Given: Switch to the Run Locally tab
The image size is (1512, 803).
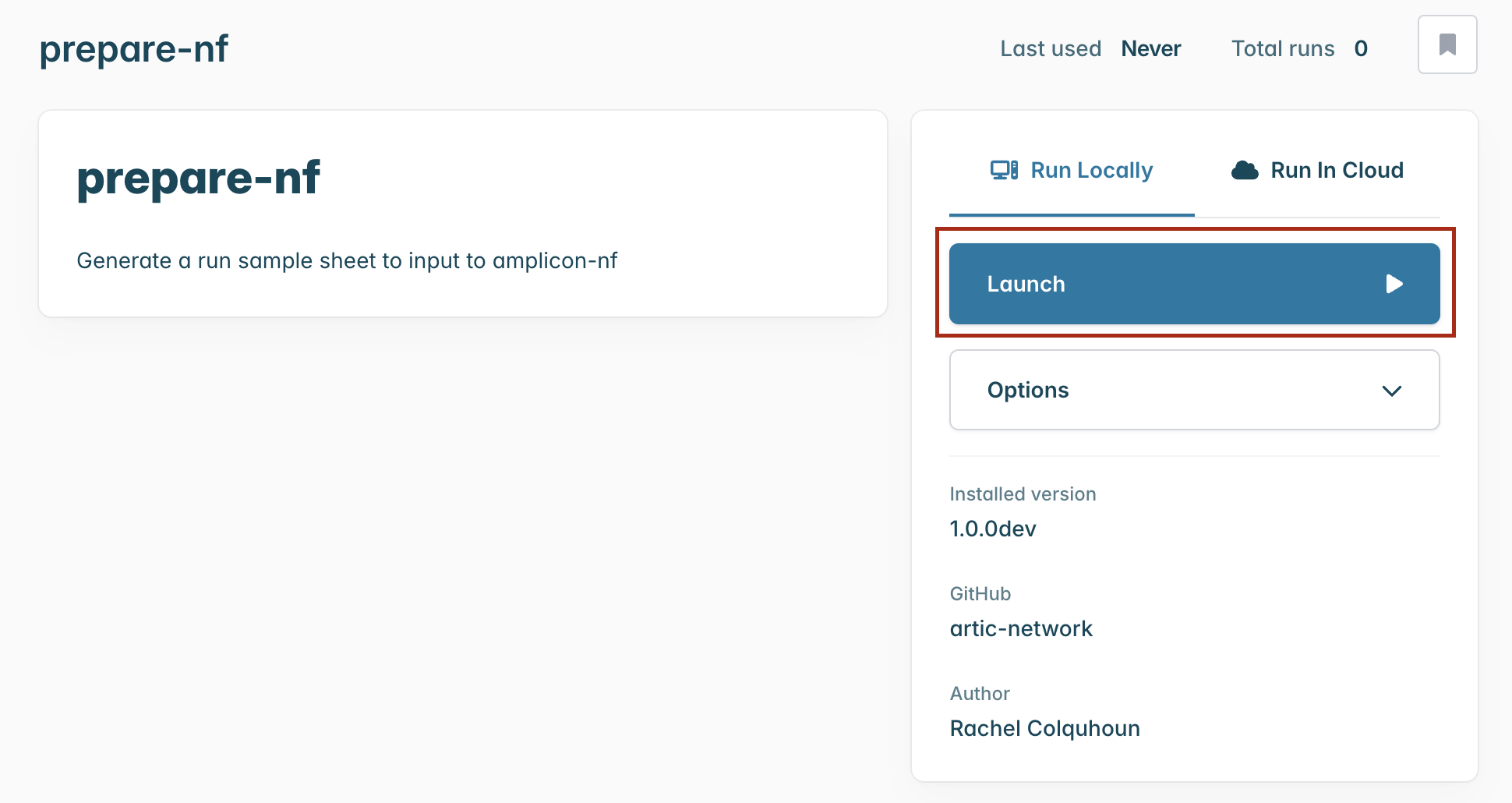Looking at the screenshot, I should pyautogui.click(x=1072, y=170).
